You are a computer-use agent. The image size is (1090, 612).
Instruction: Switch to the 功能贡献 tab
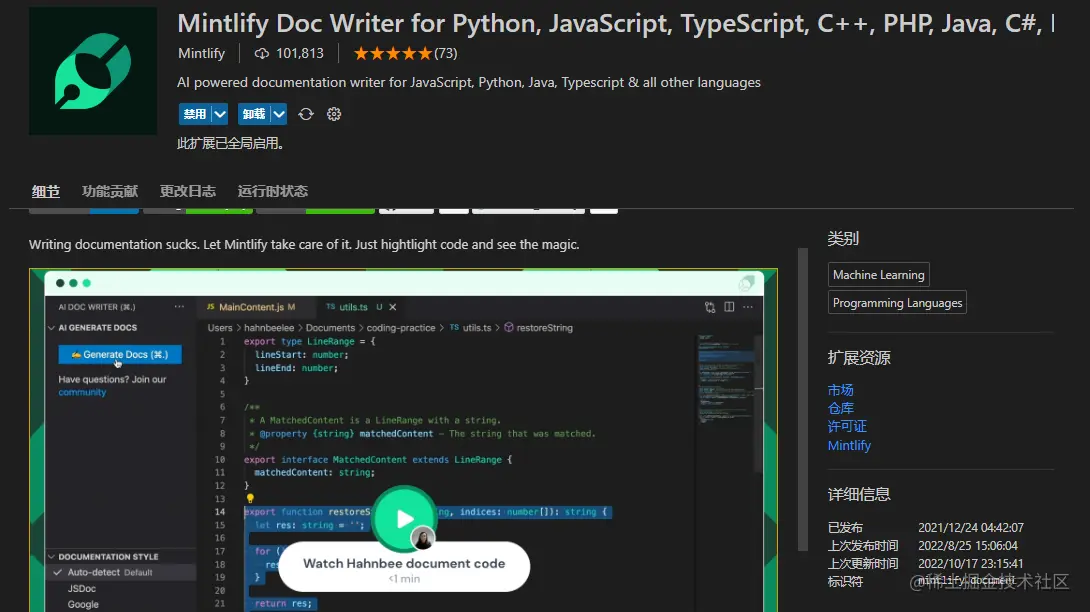(x=110, y=191)
